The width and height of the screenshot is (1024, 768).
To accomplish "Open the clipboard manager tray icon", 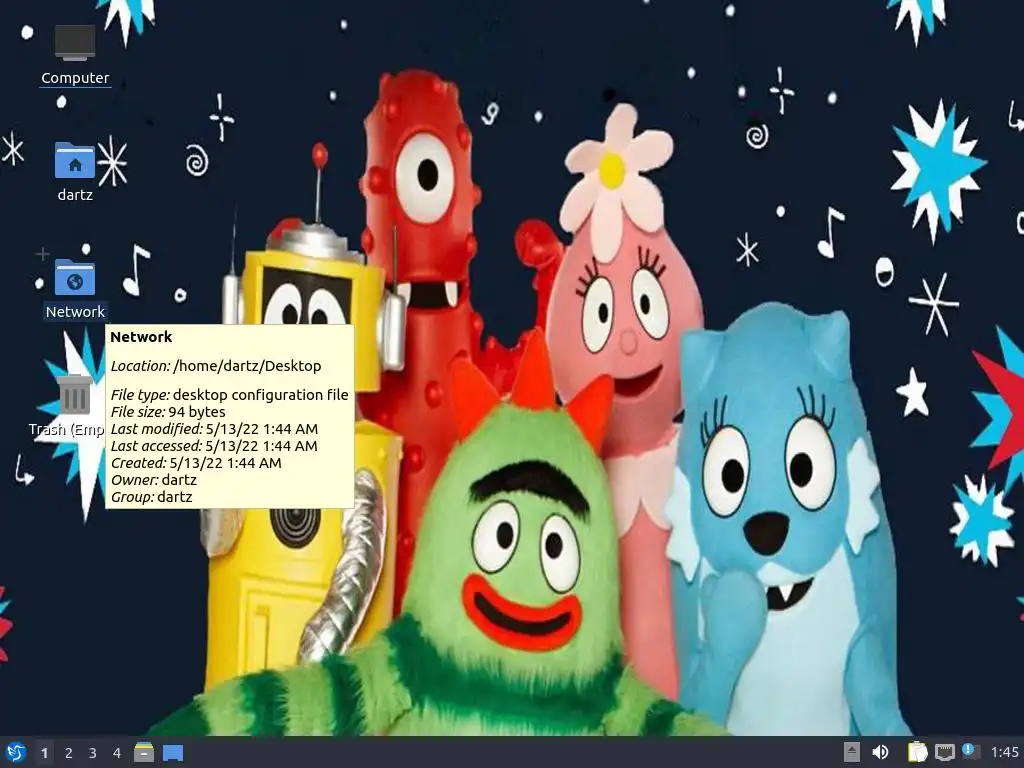I will pos(918,752).
